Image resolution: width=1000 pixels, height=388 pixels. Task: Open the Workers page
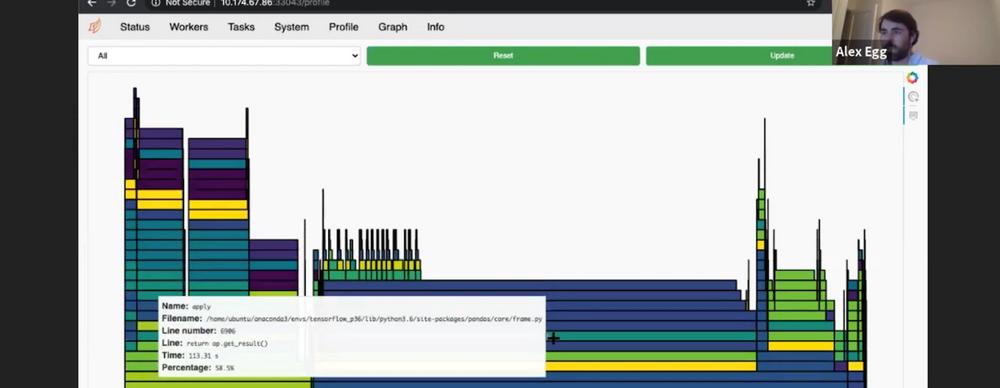point(189,27)
